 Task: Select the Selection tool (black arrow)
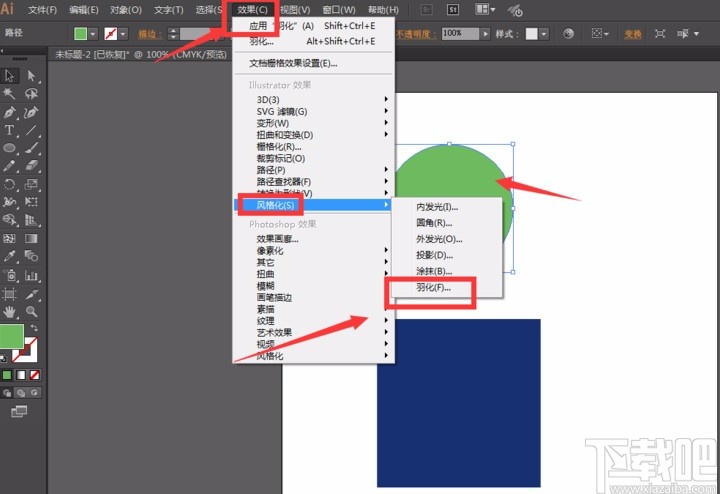(x=9, y=76)
